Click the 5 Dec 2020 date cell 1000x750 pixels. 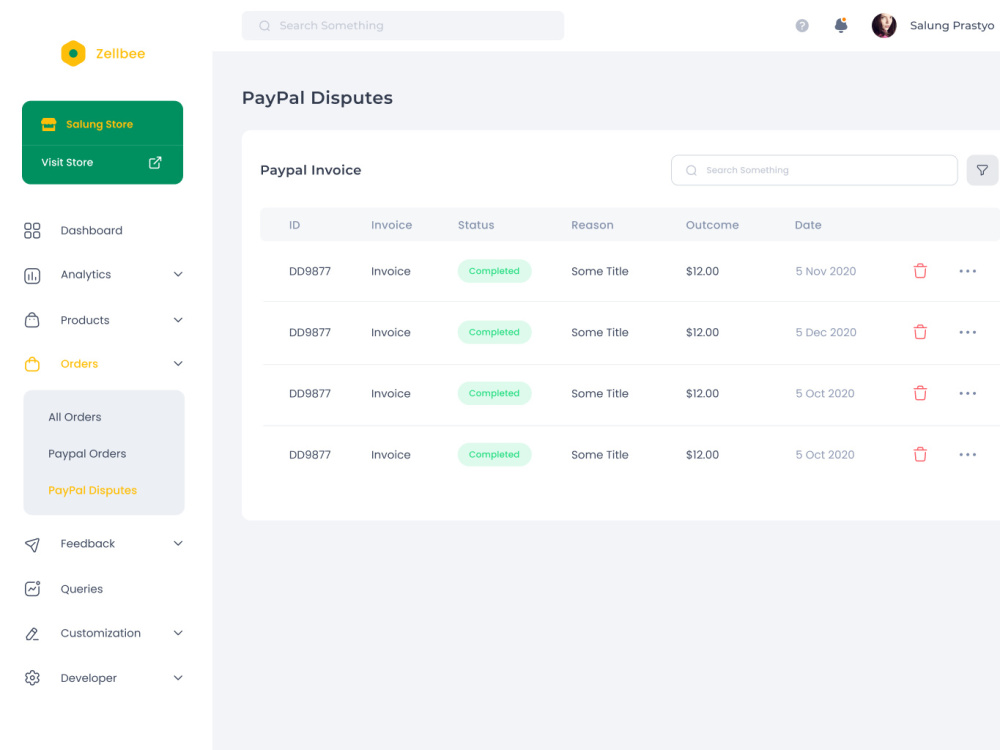tap(825, 332)
